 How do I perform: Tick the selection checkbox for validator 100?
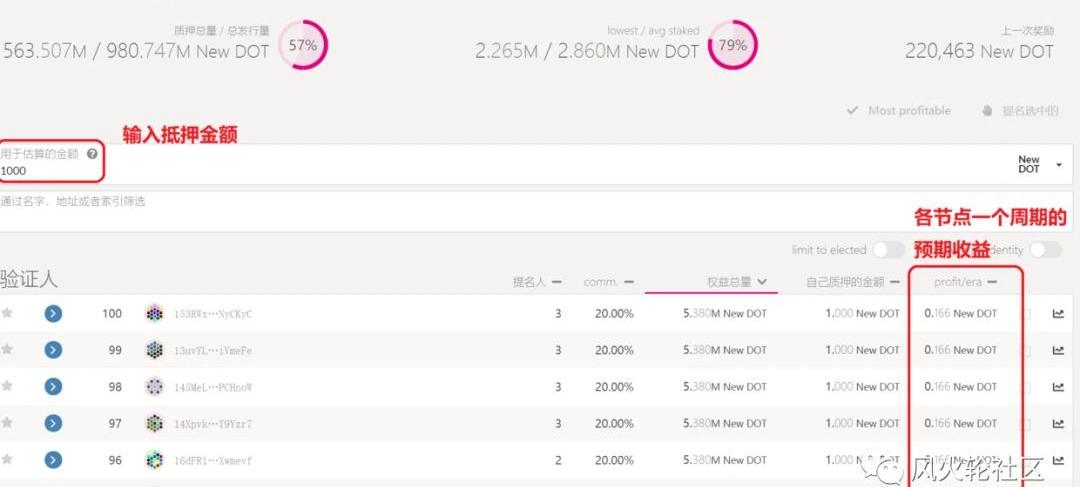coord(1025,314)
